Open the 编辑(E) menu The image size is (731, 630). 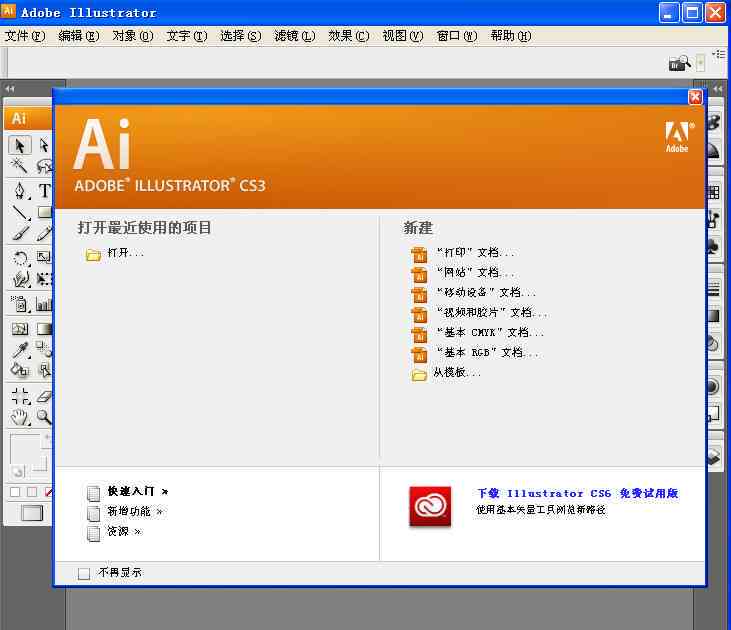click(x=79, y=36)
